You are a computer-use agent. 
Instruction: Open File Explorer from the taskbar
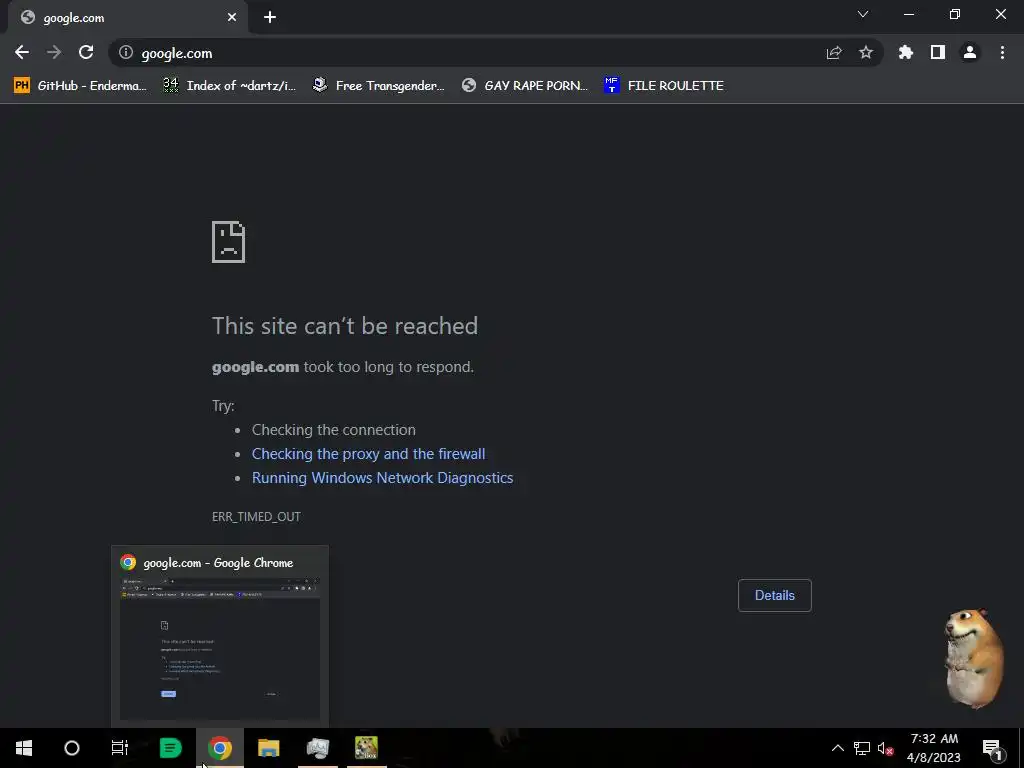(268, 748)
